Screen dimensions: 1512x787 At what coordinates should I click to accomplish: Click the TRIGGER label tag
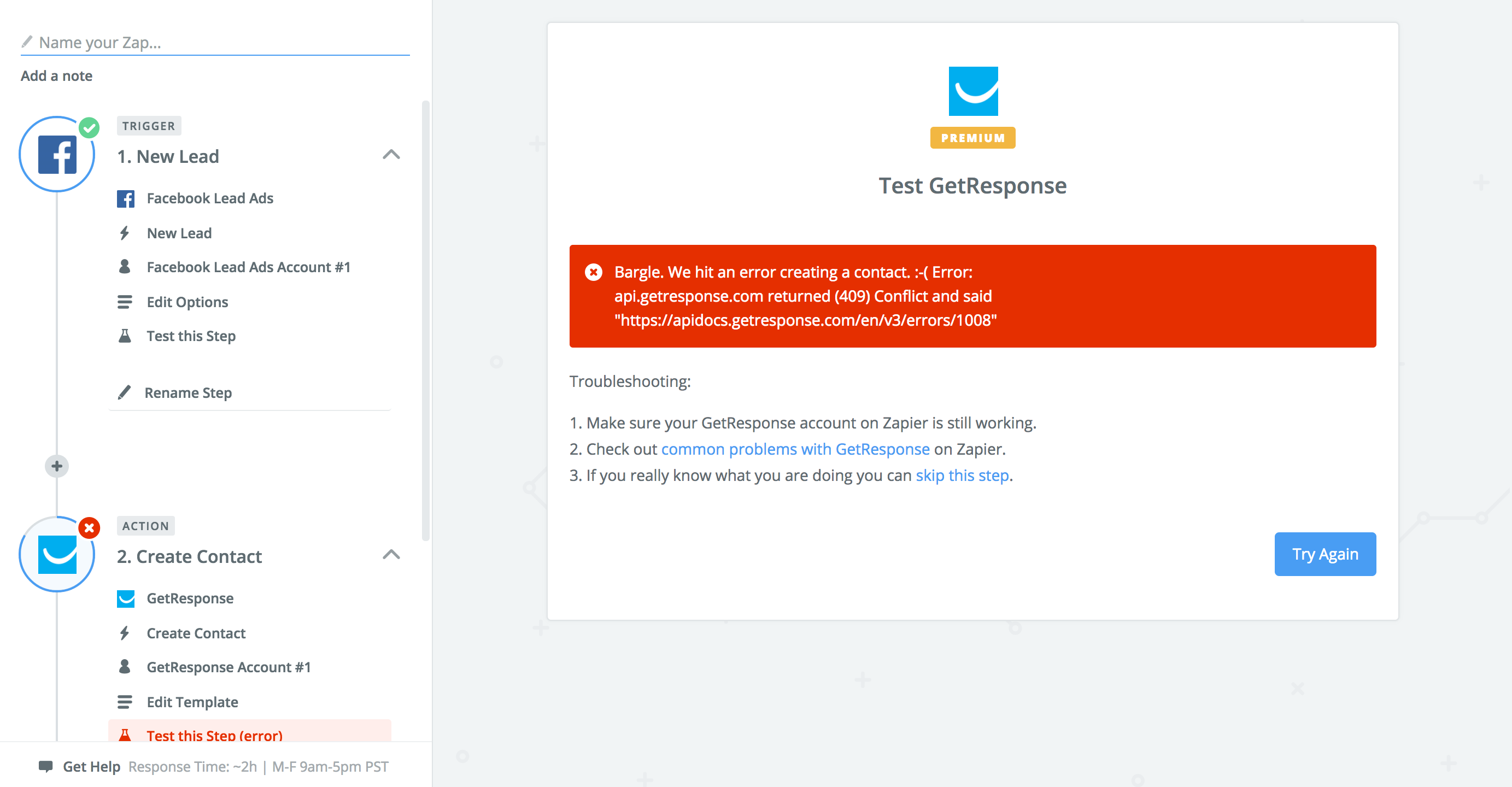(x=149, y=126)
